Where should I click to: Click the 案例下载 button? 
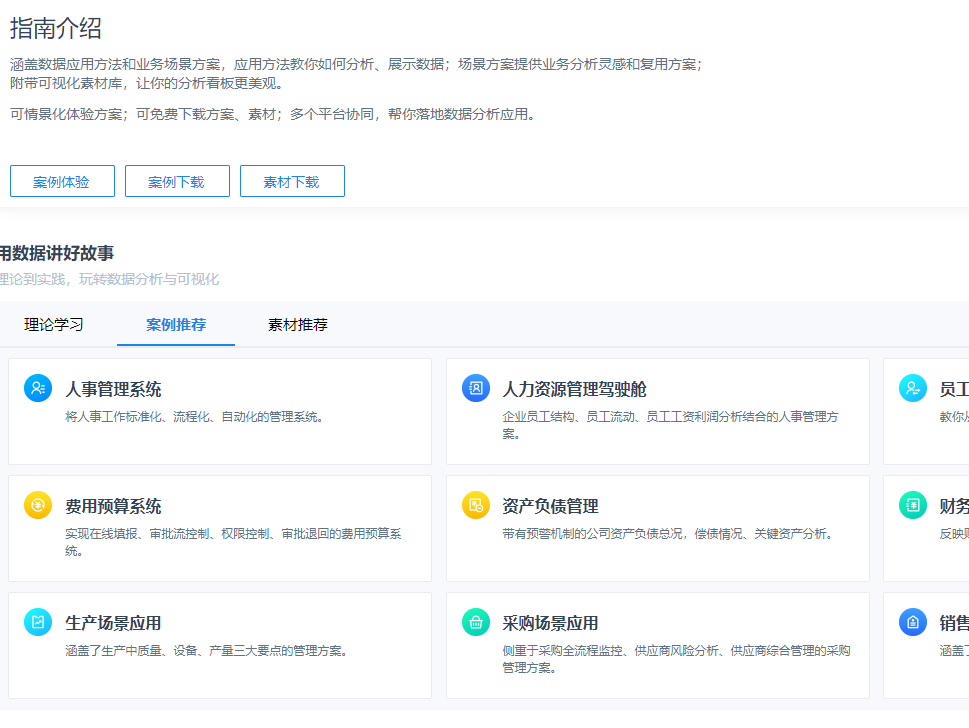pos(177,182)
